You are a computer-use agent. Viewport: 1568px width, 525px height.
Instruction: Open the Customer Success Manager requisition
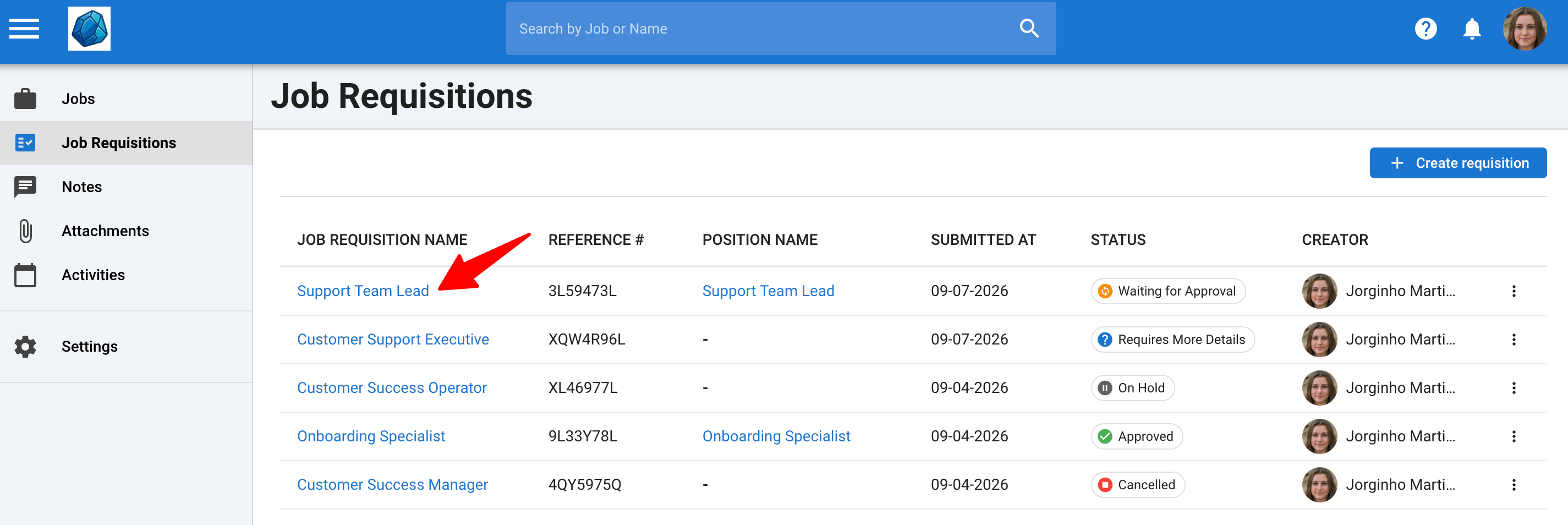coord(392,485)
